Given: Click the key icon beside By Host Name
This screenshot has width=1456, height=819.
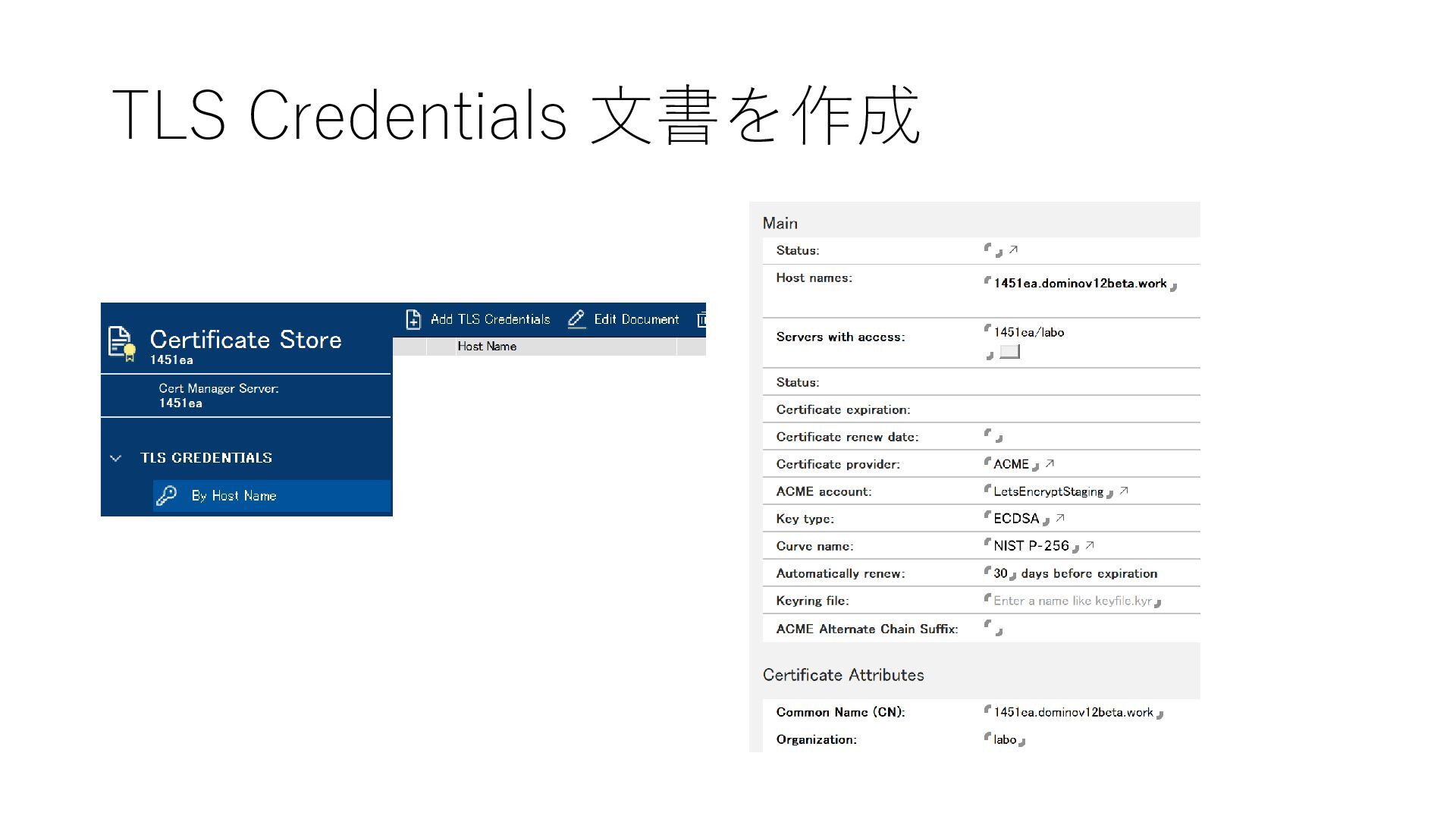Looking at the screenshot, I should pyautogui.click(x=167, y=496).
